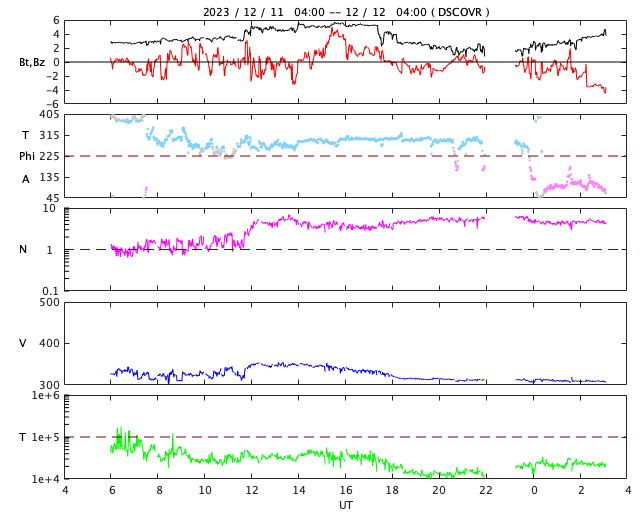Viewport: 640px width, 512px height.
Task: Click the 'N' density axis label
Action: 23,249
